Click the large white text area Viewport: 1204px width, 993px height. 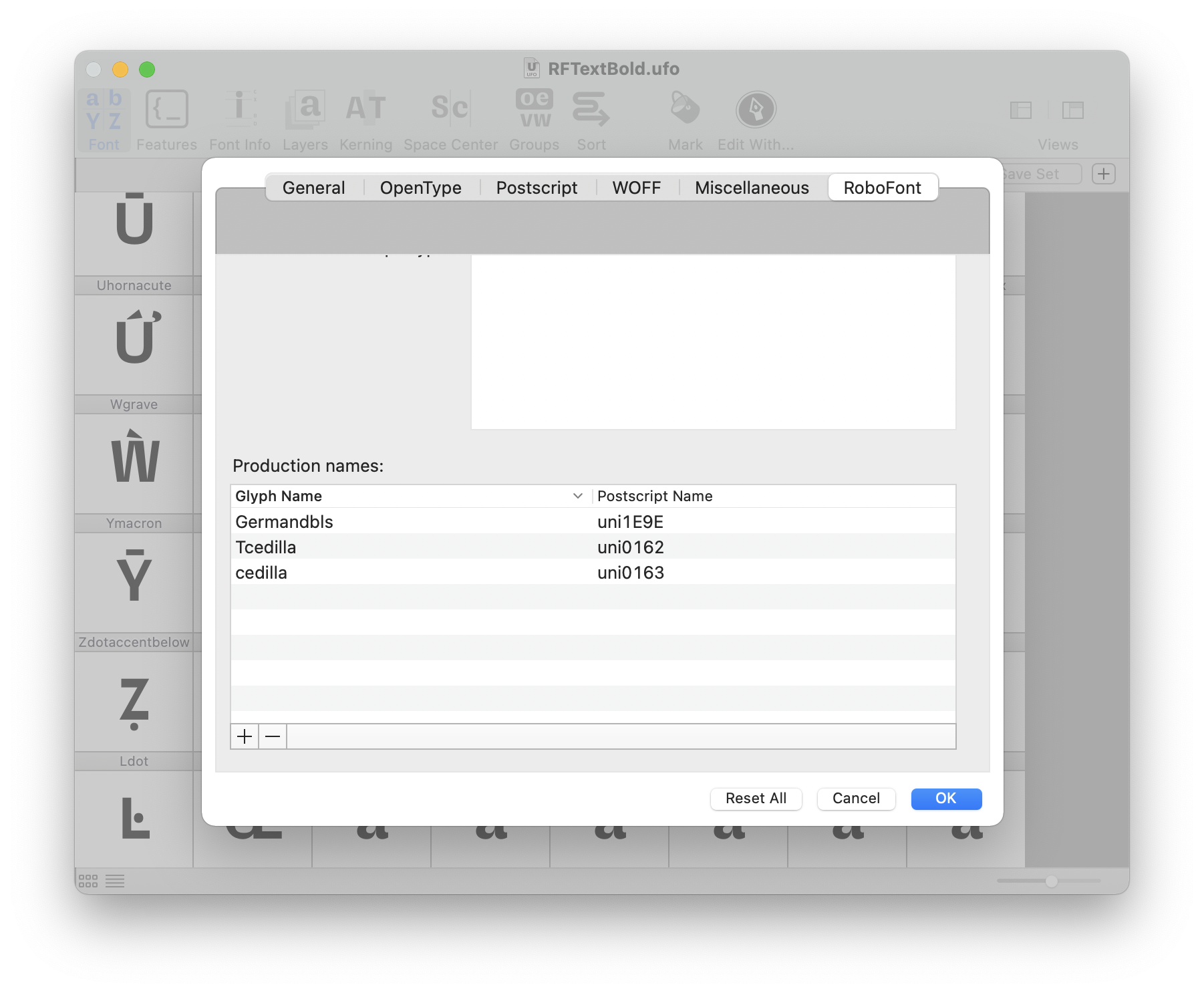713,342
